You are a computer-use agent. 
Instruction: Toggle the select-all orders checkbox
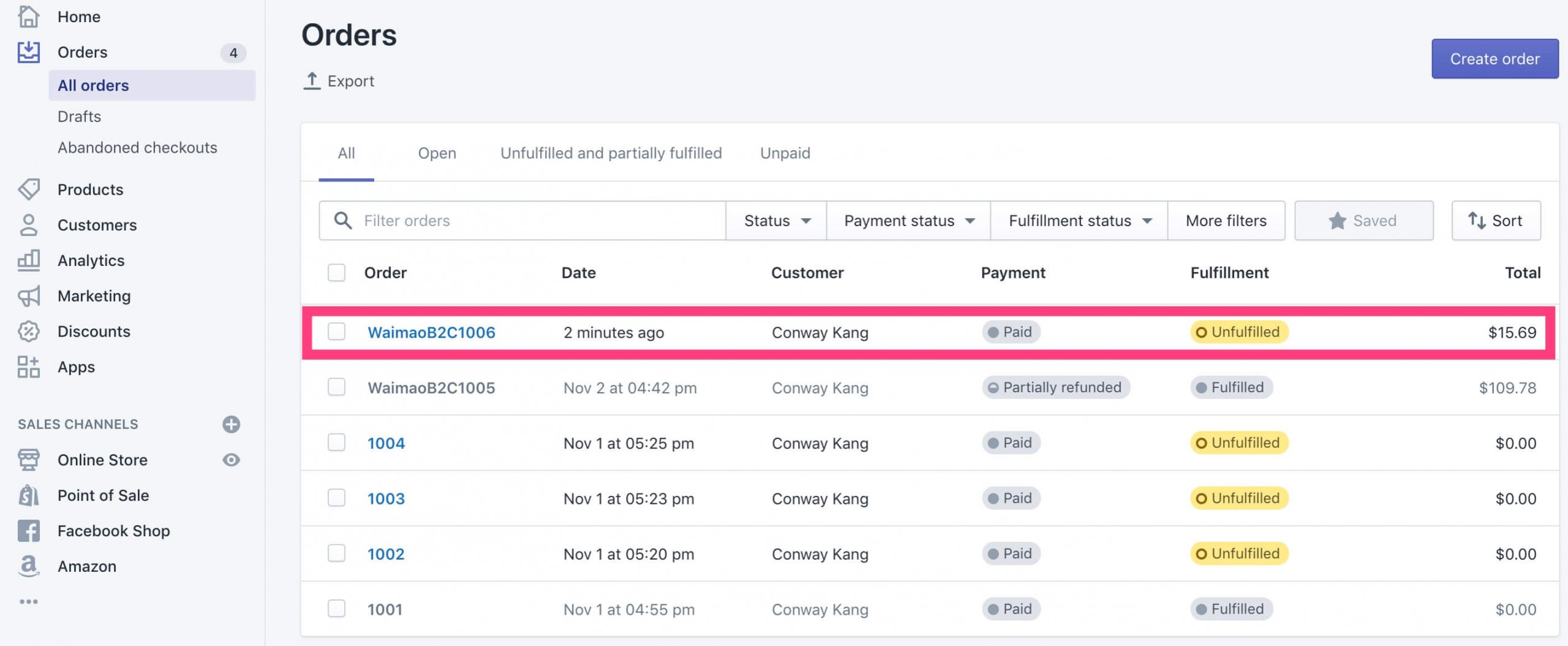point(336,273)
